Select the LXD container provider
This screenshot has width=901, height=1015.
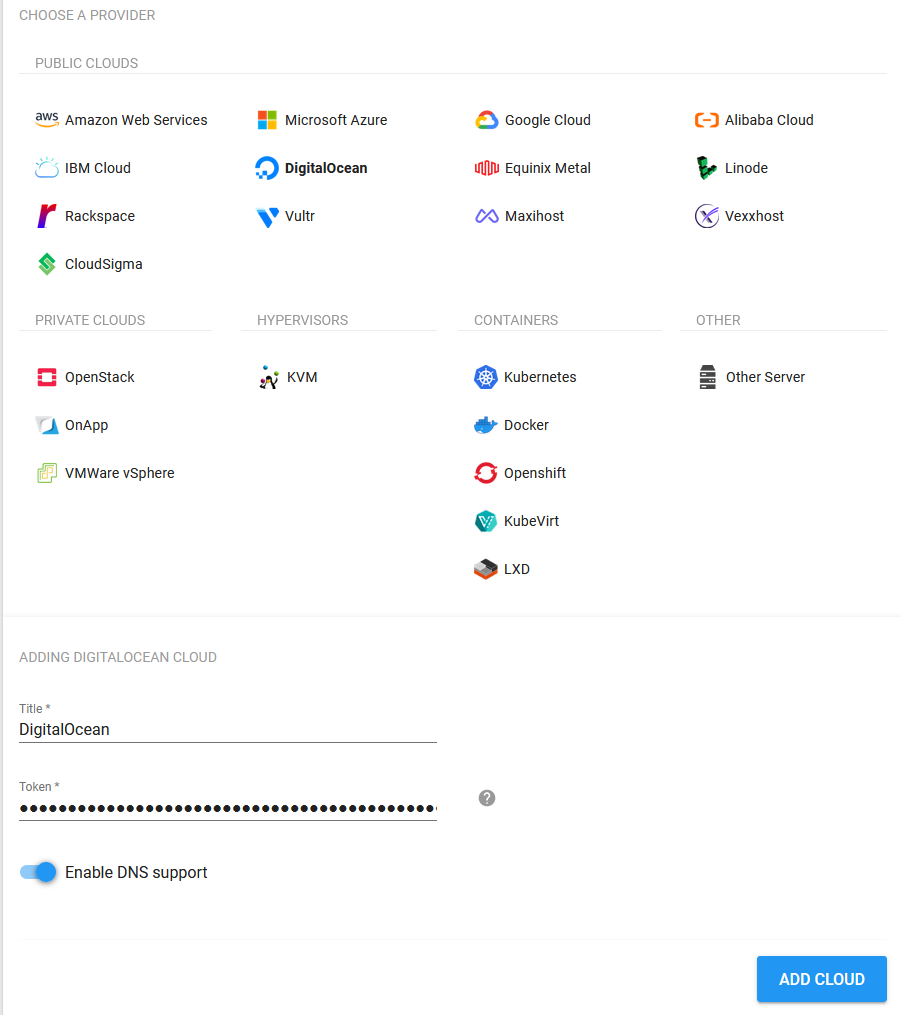point(502,569)
